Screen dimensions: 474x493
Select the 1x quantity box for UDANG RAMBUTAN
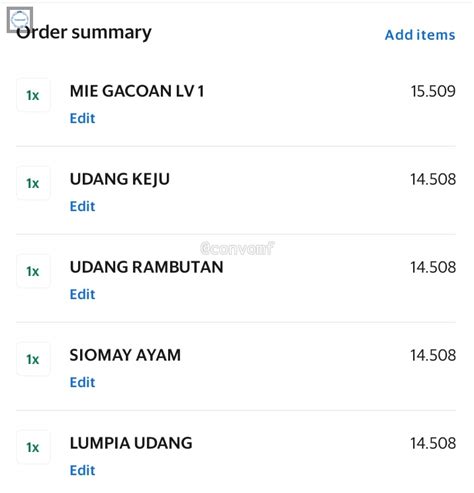click(33, 271)
